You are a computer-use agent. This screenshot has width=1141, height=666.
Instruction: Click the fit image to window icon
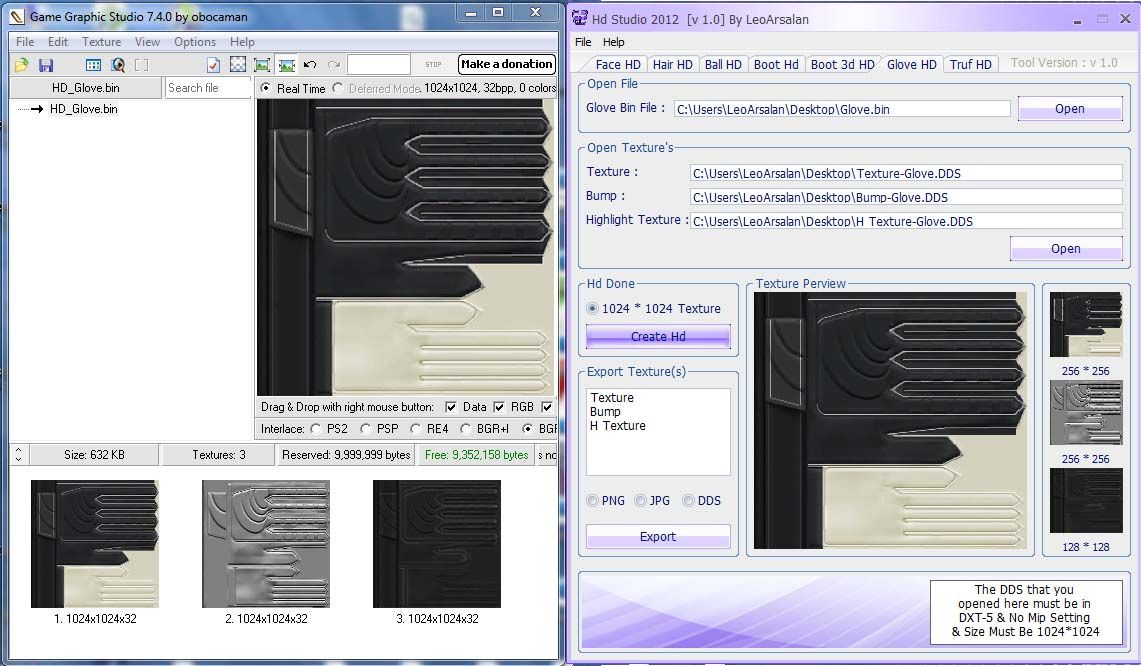coord(262,65)
